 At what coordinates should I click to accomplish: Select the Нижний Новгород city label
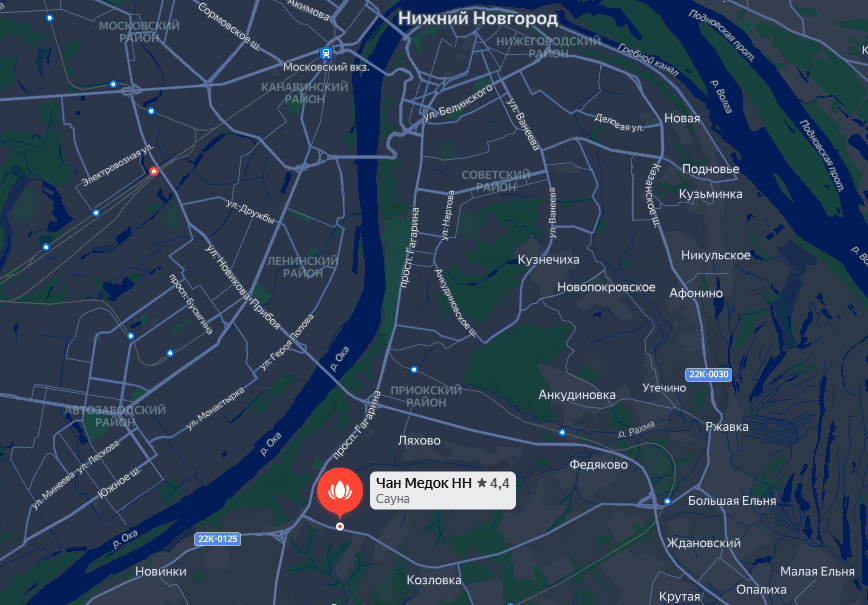[478, 18]
